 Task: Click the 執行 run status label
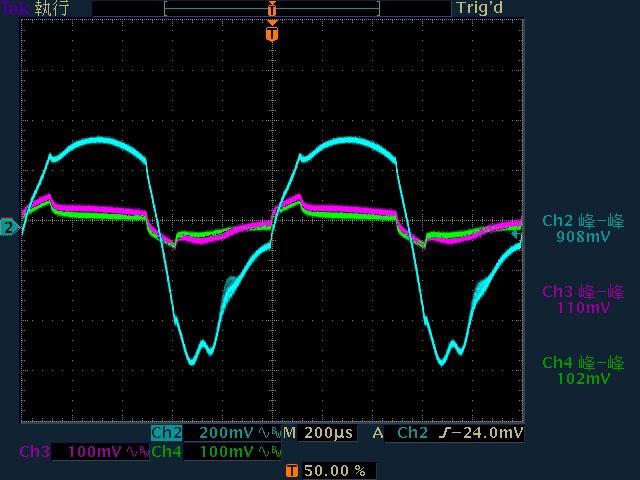pos(54,8)
